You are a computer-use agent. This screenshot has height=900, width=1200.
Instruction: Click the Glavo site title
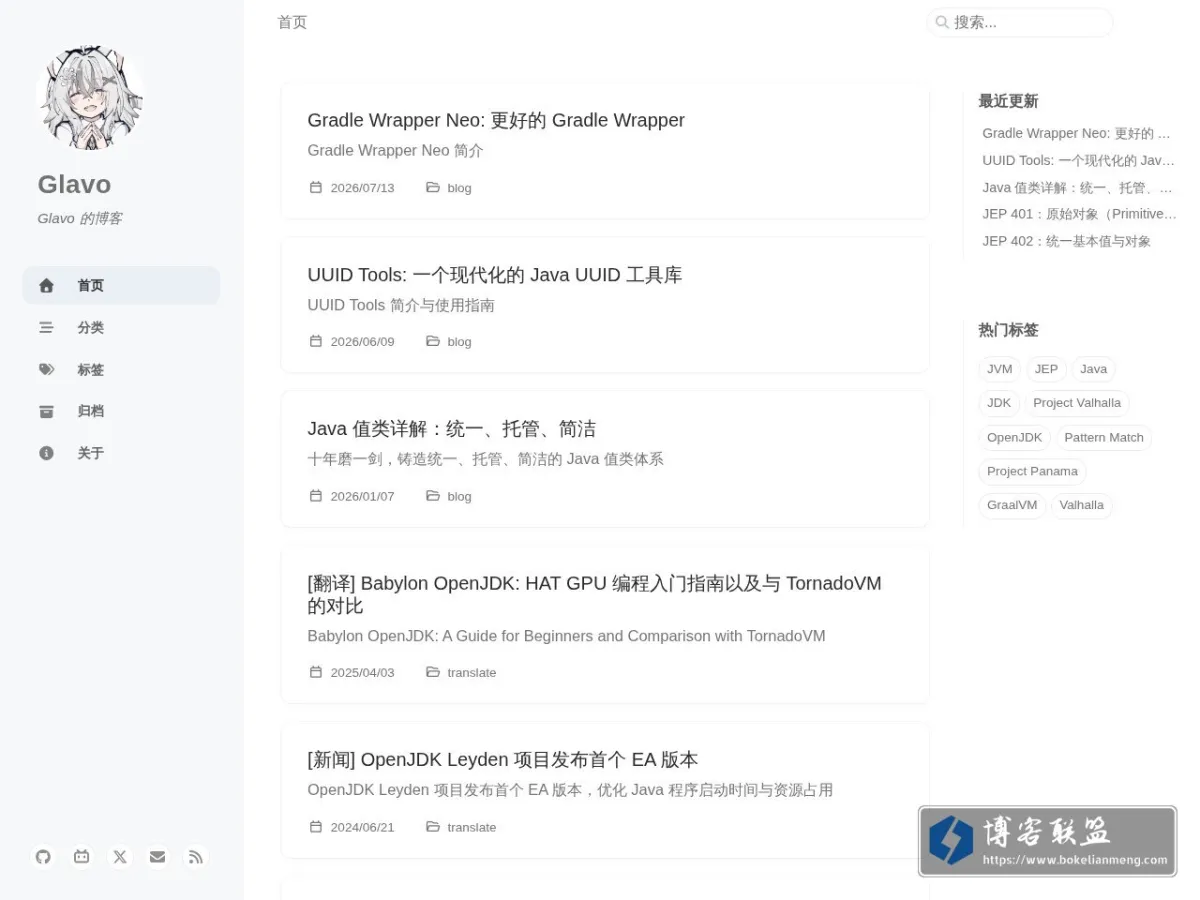click(74, 184)
